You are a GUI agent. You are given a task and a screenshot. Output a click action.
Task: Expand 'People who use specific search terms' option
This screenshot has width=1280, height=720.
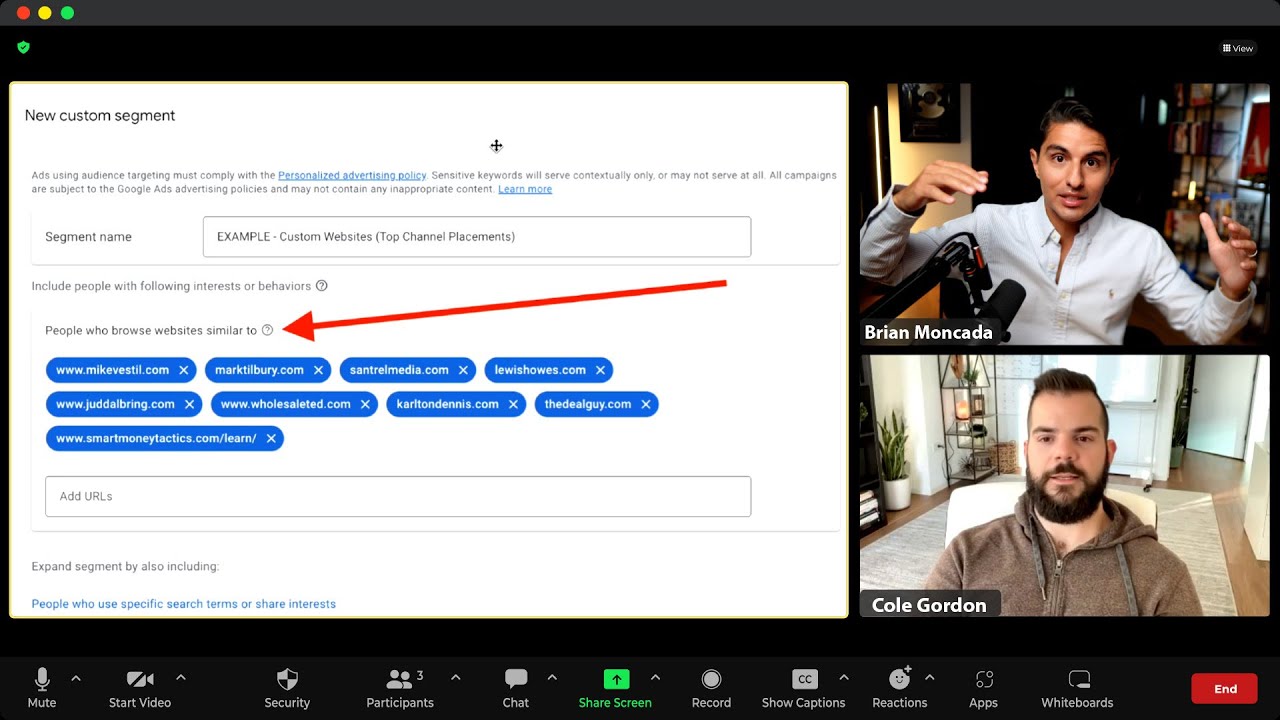184,604
